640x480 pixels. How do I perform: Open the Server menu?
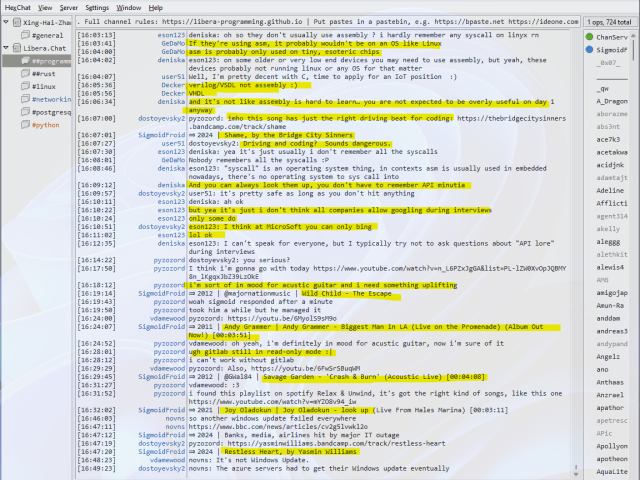(69, 7)
